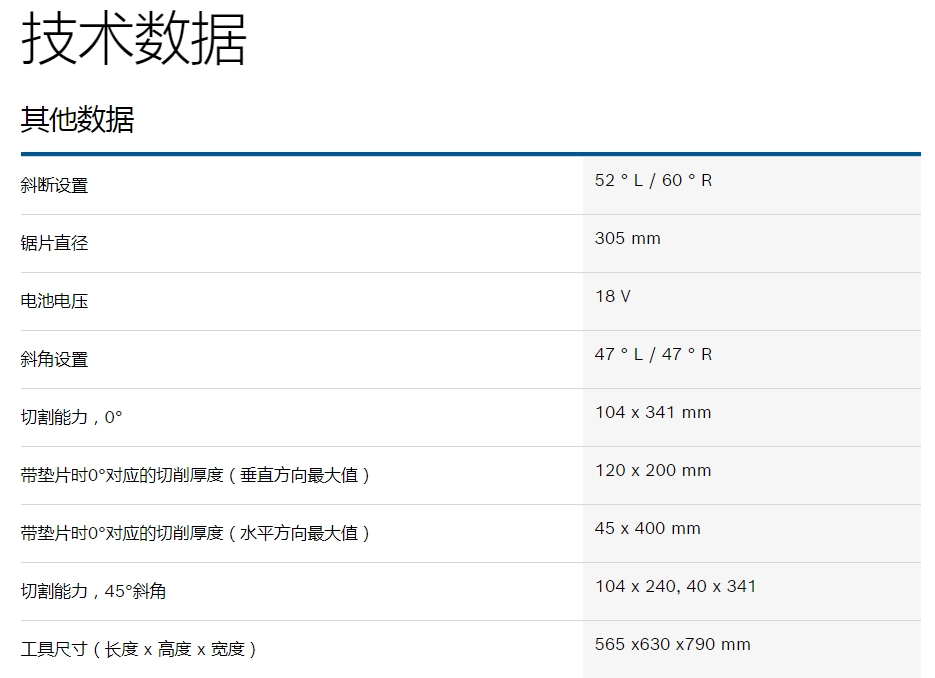Select the 45 x 400 mm value
935x678 pixels.
[647, 529]
